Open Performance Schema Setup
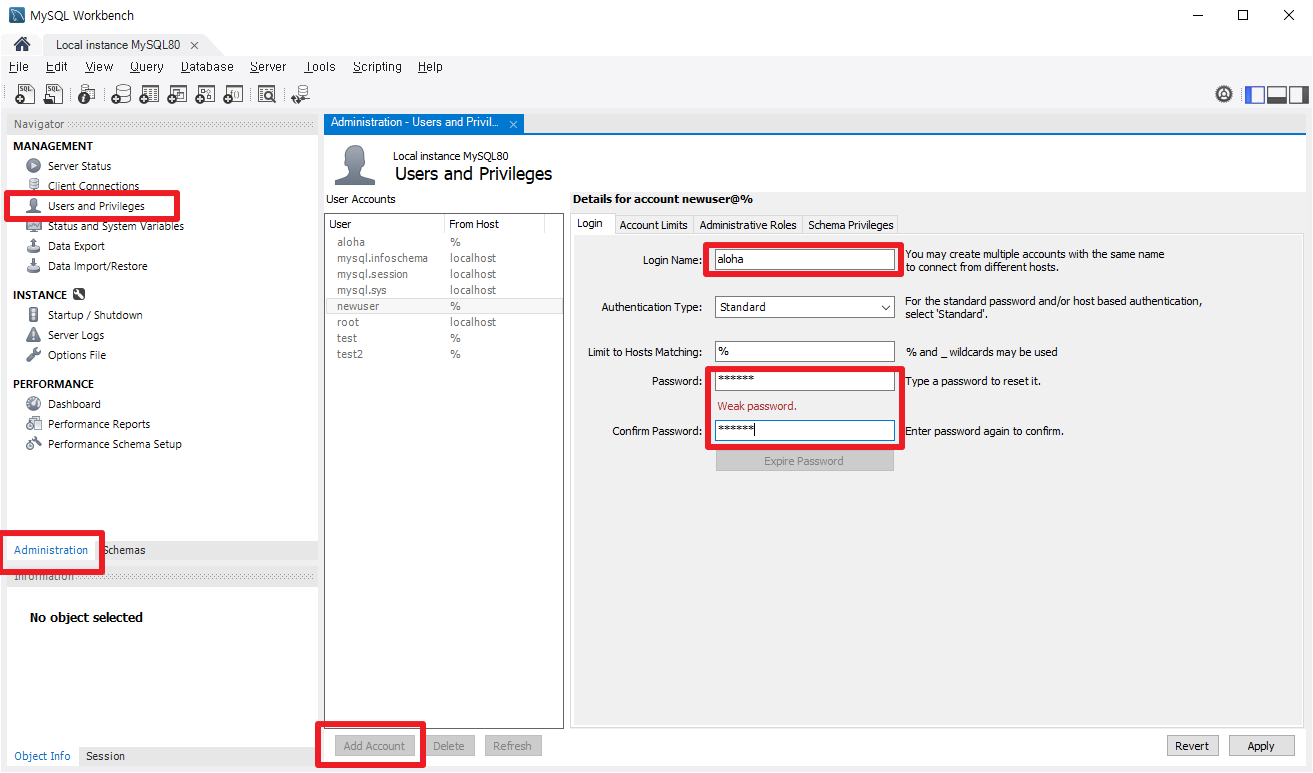 tap(114, 444)
